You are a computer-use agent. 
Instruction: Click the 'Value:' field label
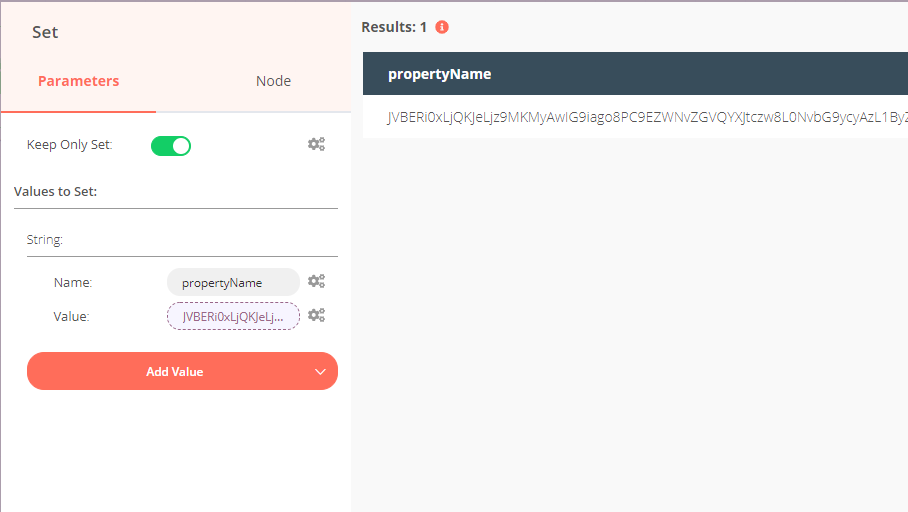[72, 316]
